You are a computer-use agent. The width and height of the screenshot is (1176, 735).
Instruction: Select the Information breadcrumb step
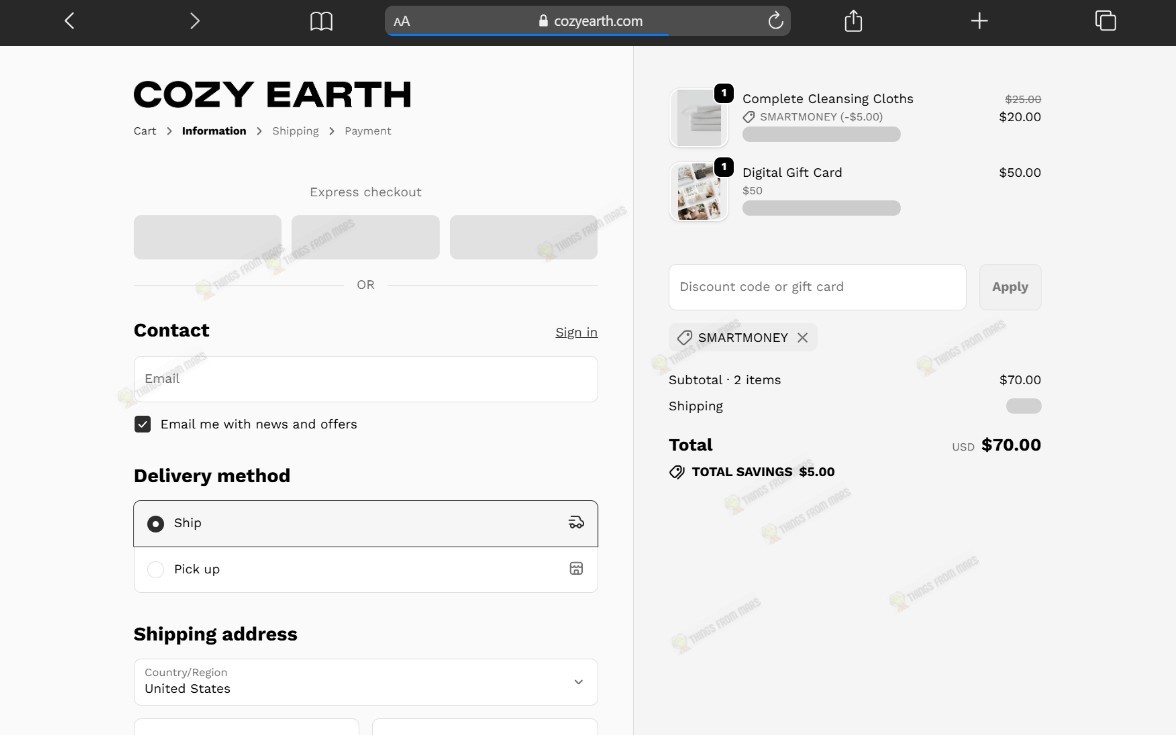tap(214, 131)
